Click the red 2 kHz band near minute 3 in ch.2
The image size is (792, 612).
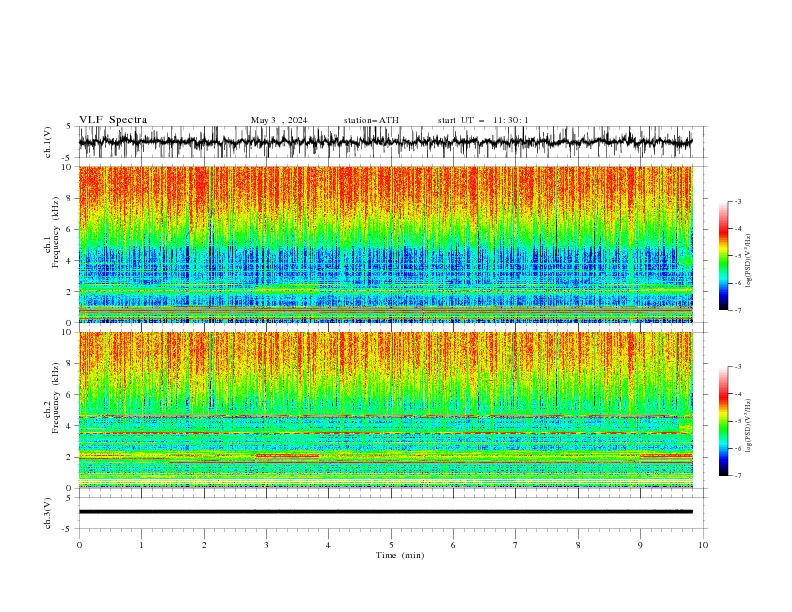[x=287, y=455]
